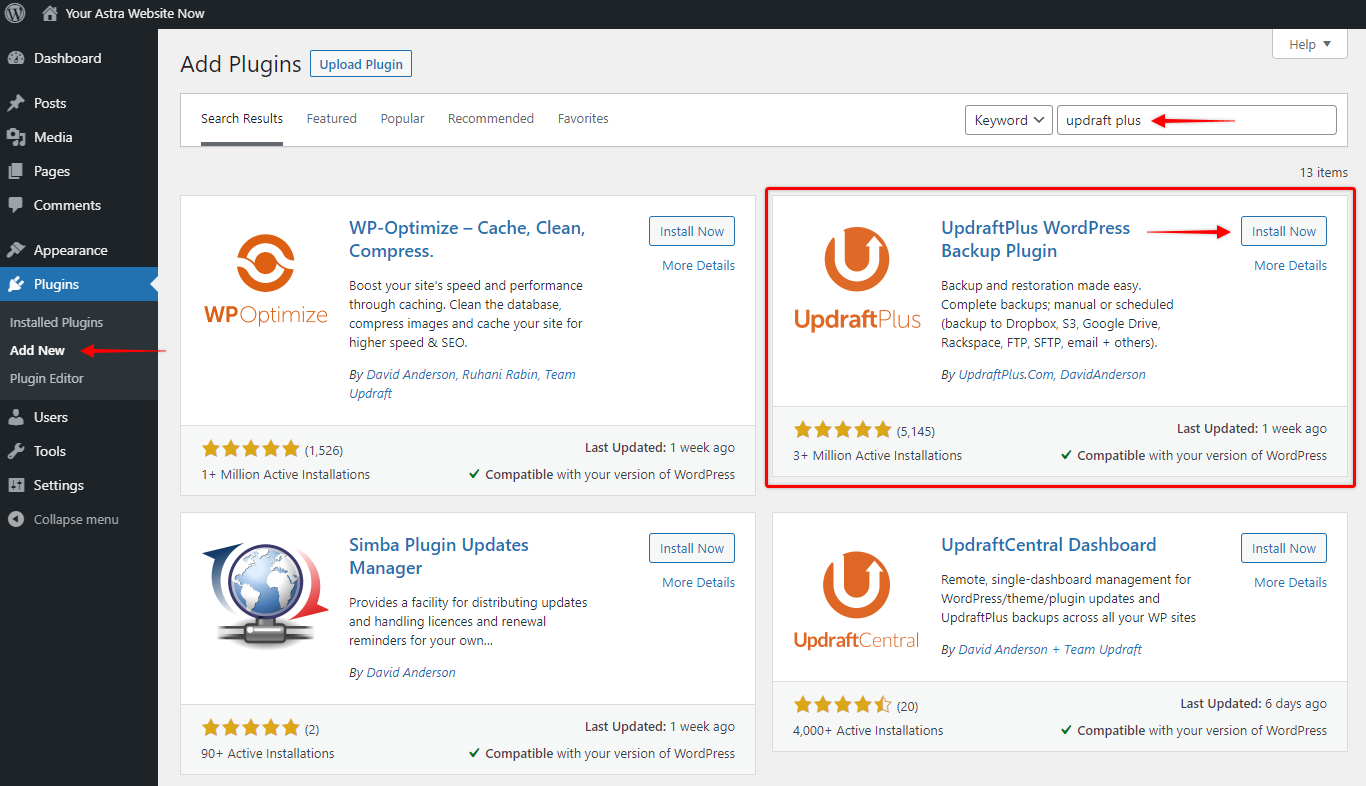This screenshot has width=1366, height=786.
Task: Click the home icon beside site name
Action: pyautogui.click(x=50, y=14)
